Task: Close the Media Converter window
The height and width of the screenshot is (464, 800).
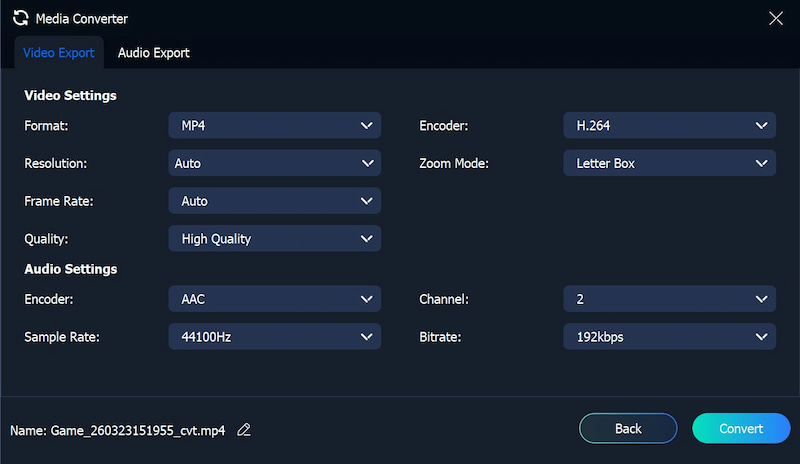Action: pyautogui.click(x=776, y=18)
